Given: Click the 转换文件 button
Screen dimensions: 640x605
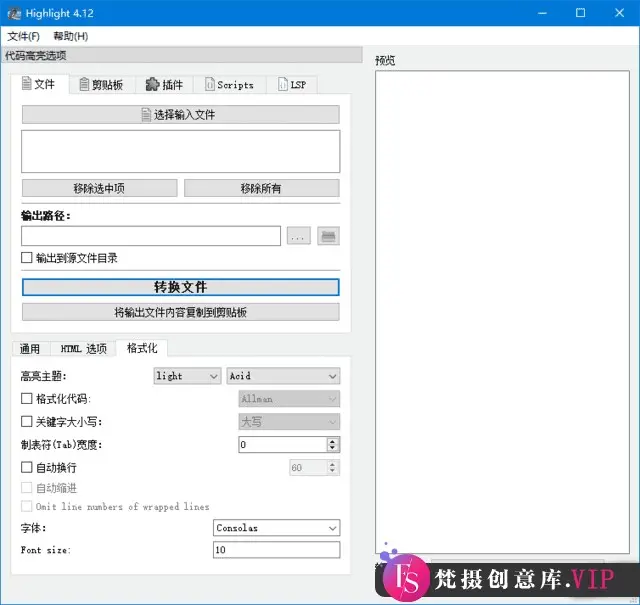Looking at the screenshot, I should [x=180, y=287].
